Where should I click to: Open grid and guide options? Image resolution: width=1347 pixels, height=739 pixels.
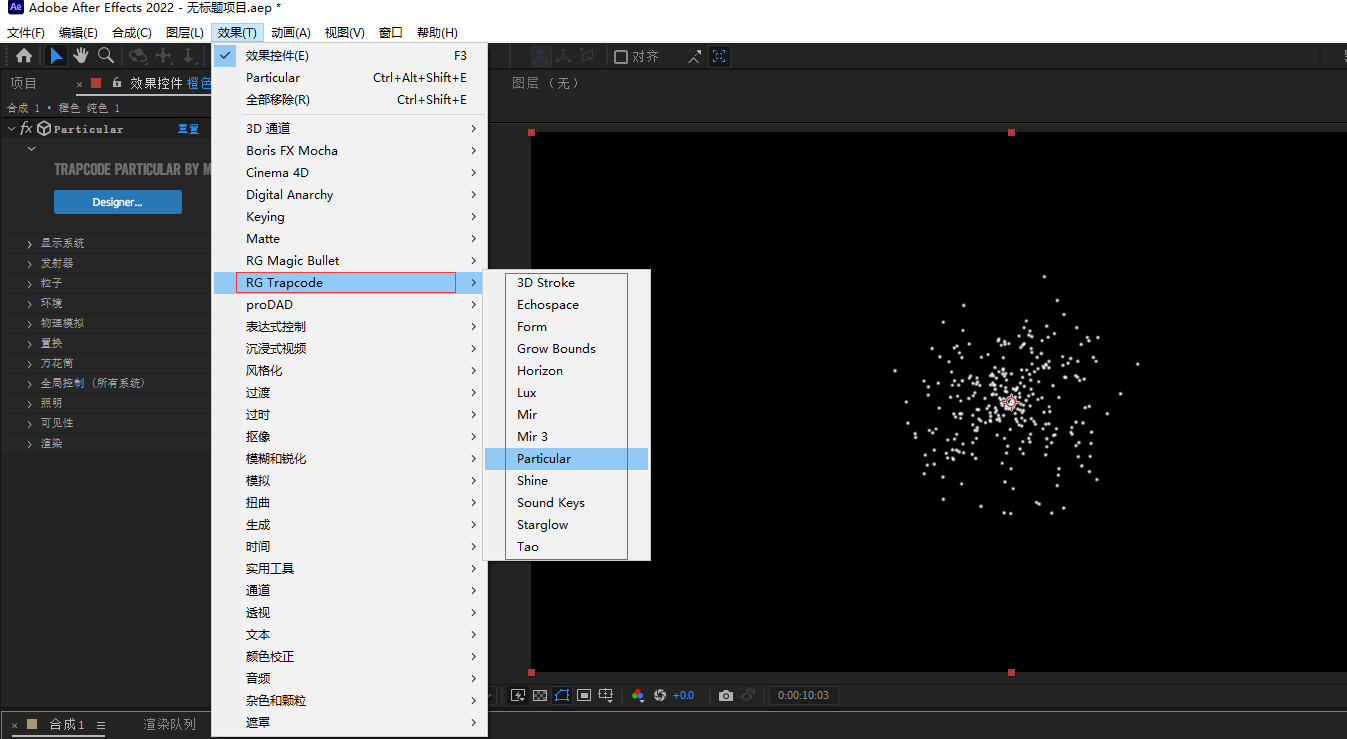(x=606, y=695)
